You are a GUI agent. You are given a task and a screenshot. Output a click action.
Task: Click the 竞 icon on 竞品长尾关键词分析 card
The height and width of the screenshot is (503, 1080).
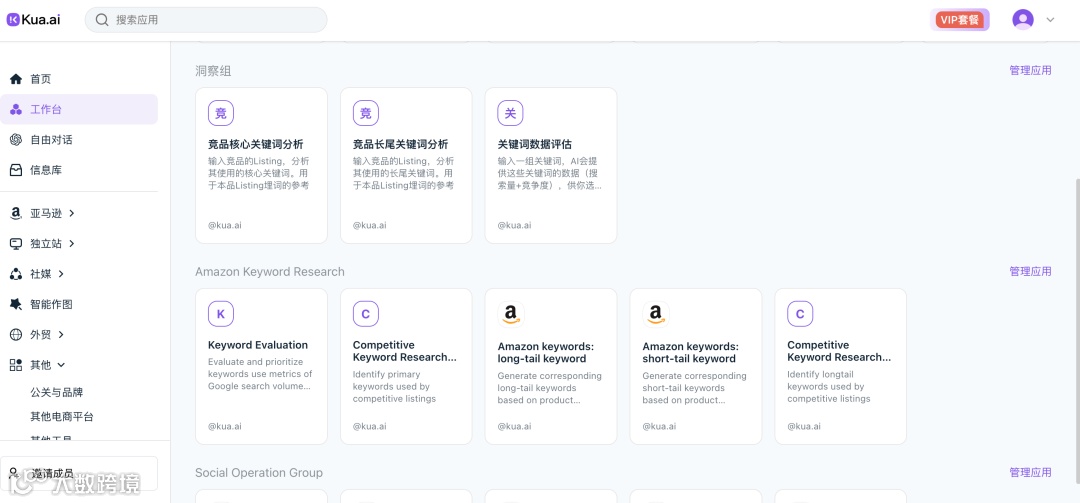tap(366, 113)
